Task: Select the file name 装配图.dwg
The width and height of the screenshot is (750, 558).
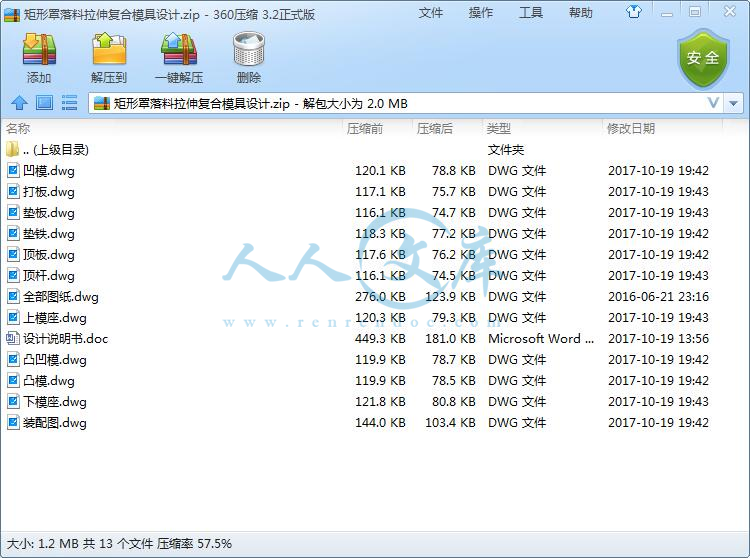Action: pyautogui.click(x=55, y=423)
